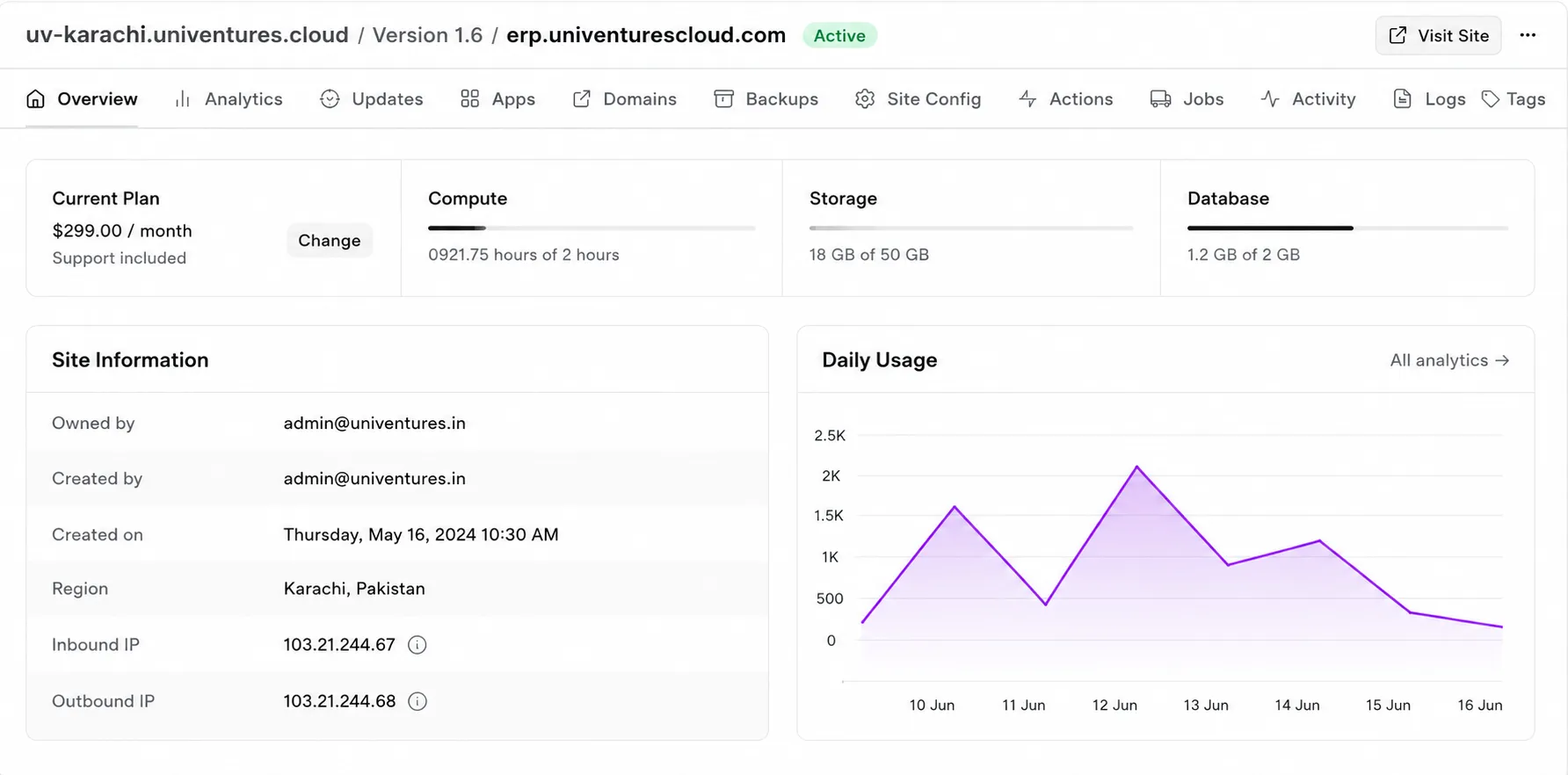Click the Inbound IP info icon
The height and width of the screenshot is (775, 1568).
tap(417, 645)
